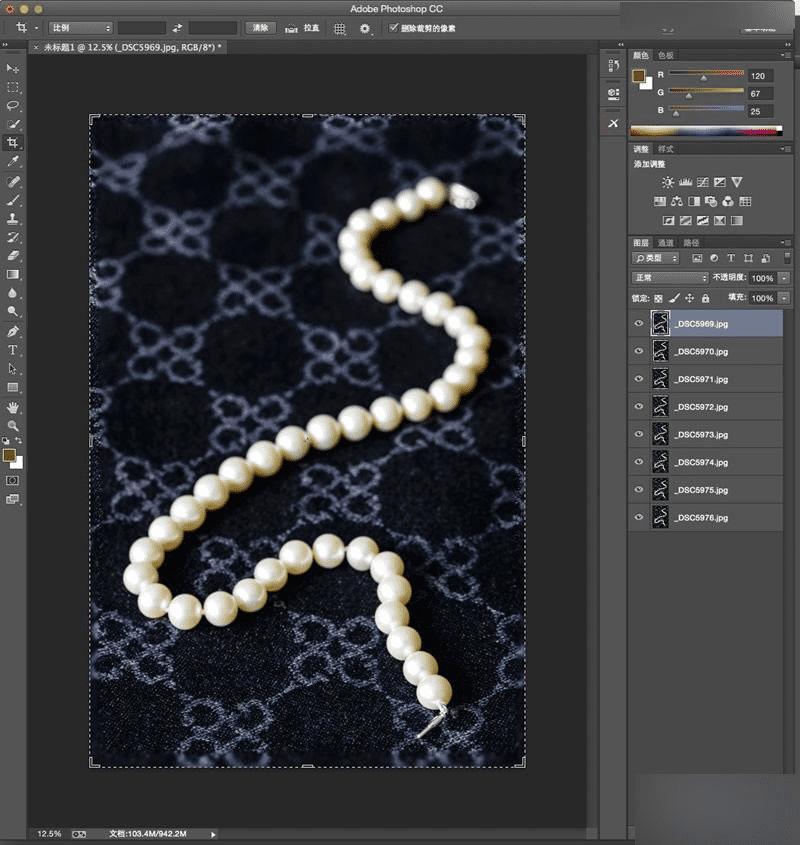Expand the layer opacity dropdown arrow
The width and height of the screenshot is (800, 845).
(784, 278)
